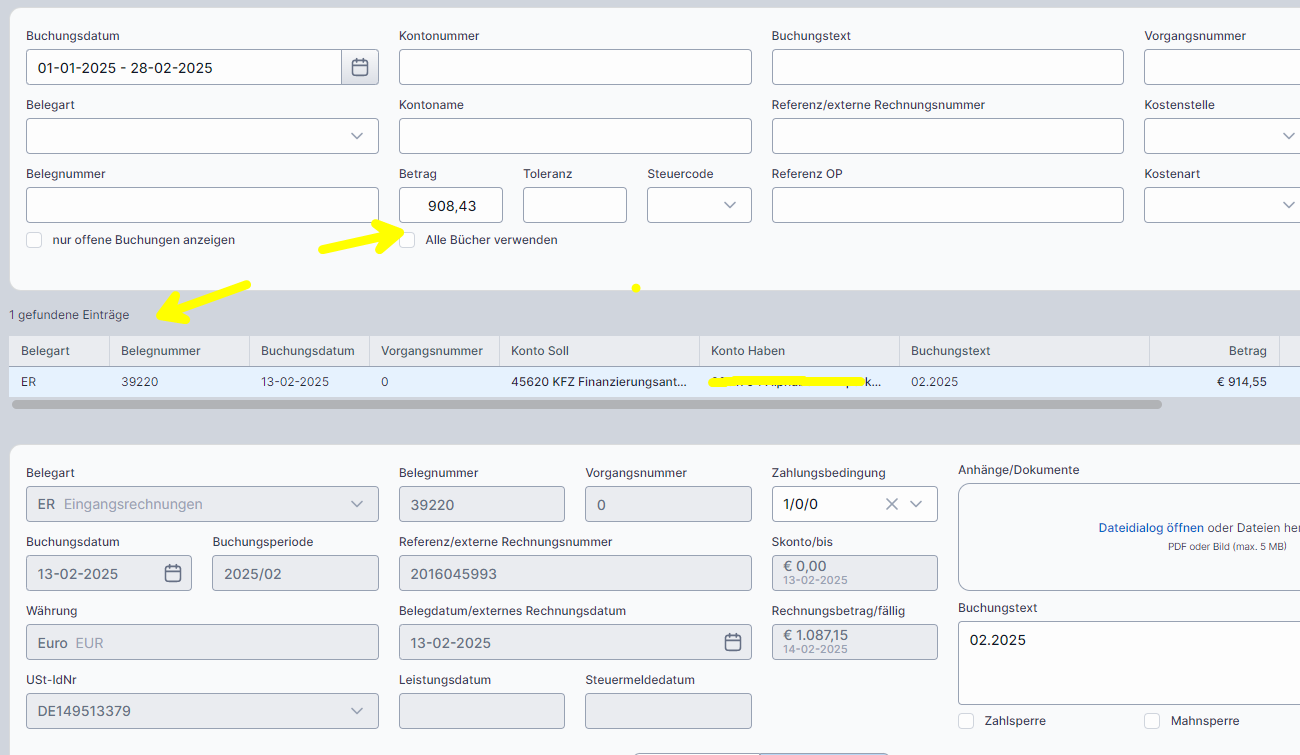Viewport: 1300px width, 755px height.
Task: Clear the Zahlungsbedingung value with X
Action: click(892, 505)
